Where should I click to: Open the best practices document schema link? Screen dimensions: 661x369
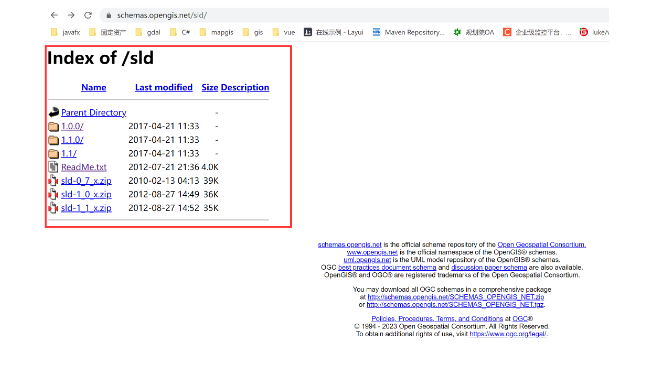(387, 267)
